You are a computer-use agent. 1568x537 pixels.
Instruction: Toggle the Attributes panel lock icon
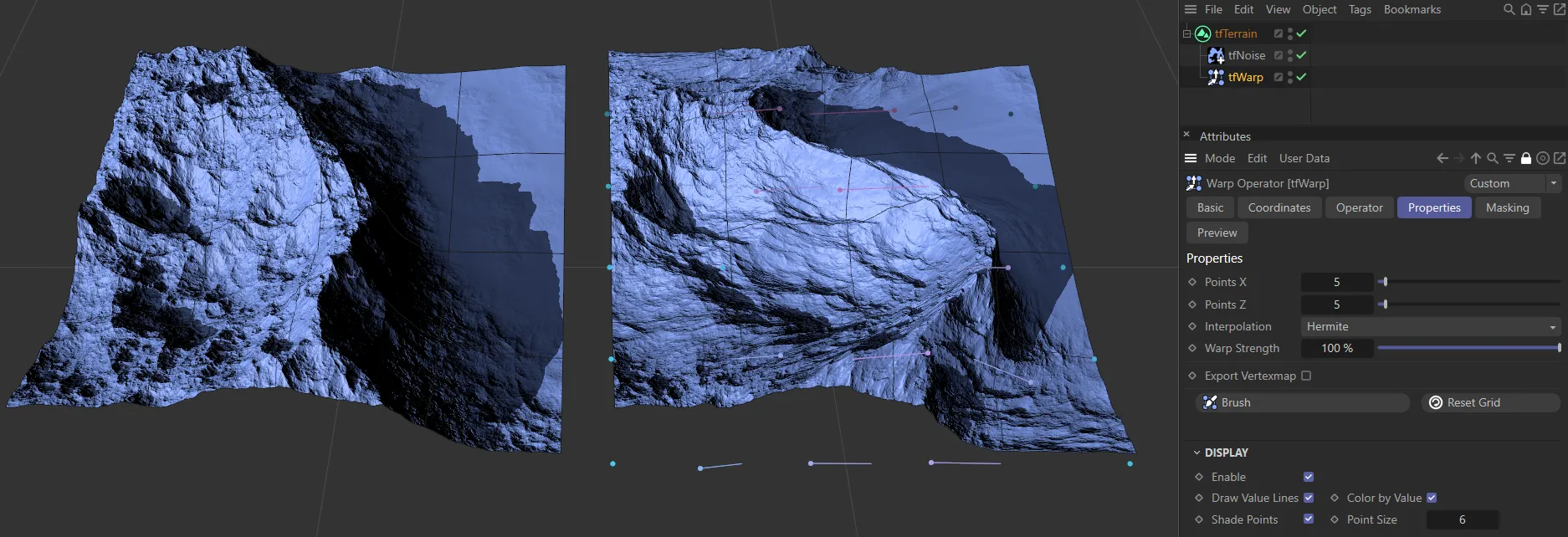pyautogui.click(x=1525, y=158)
